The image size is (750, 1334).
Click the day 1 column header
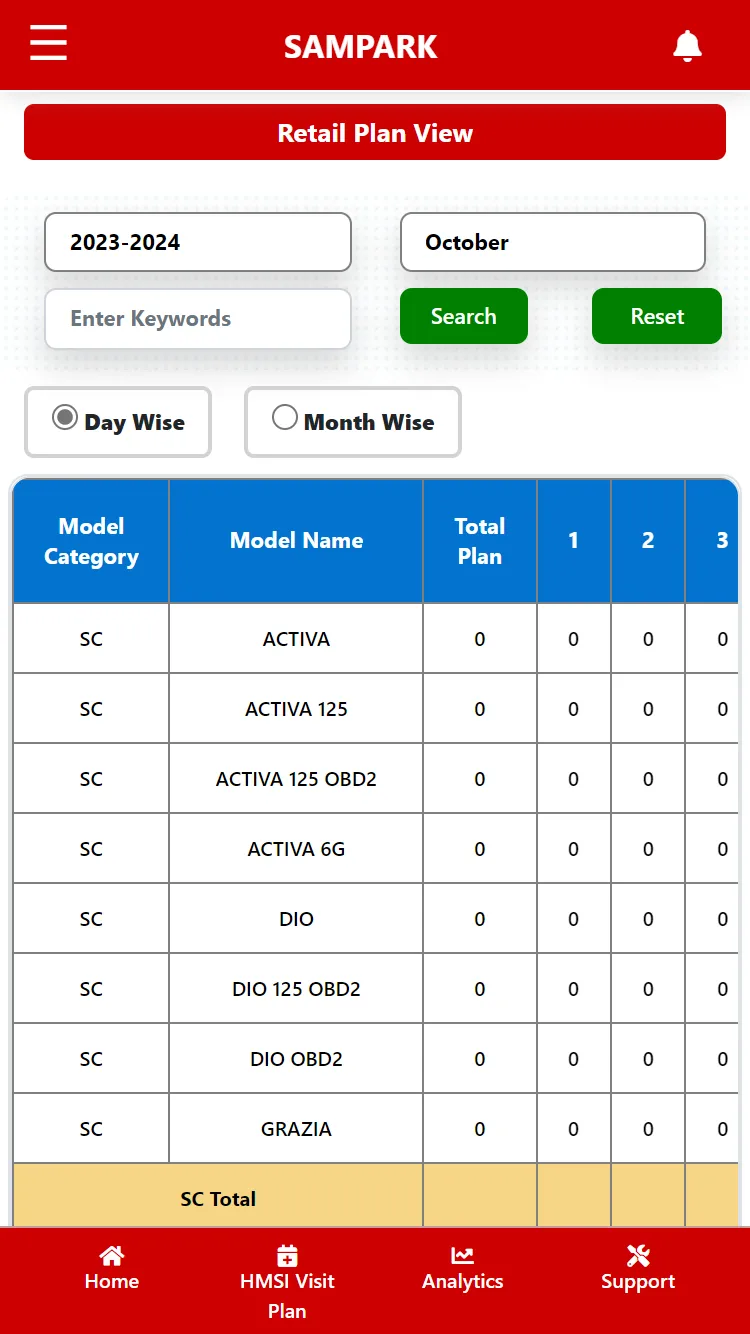click(574, 541)
